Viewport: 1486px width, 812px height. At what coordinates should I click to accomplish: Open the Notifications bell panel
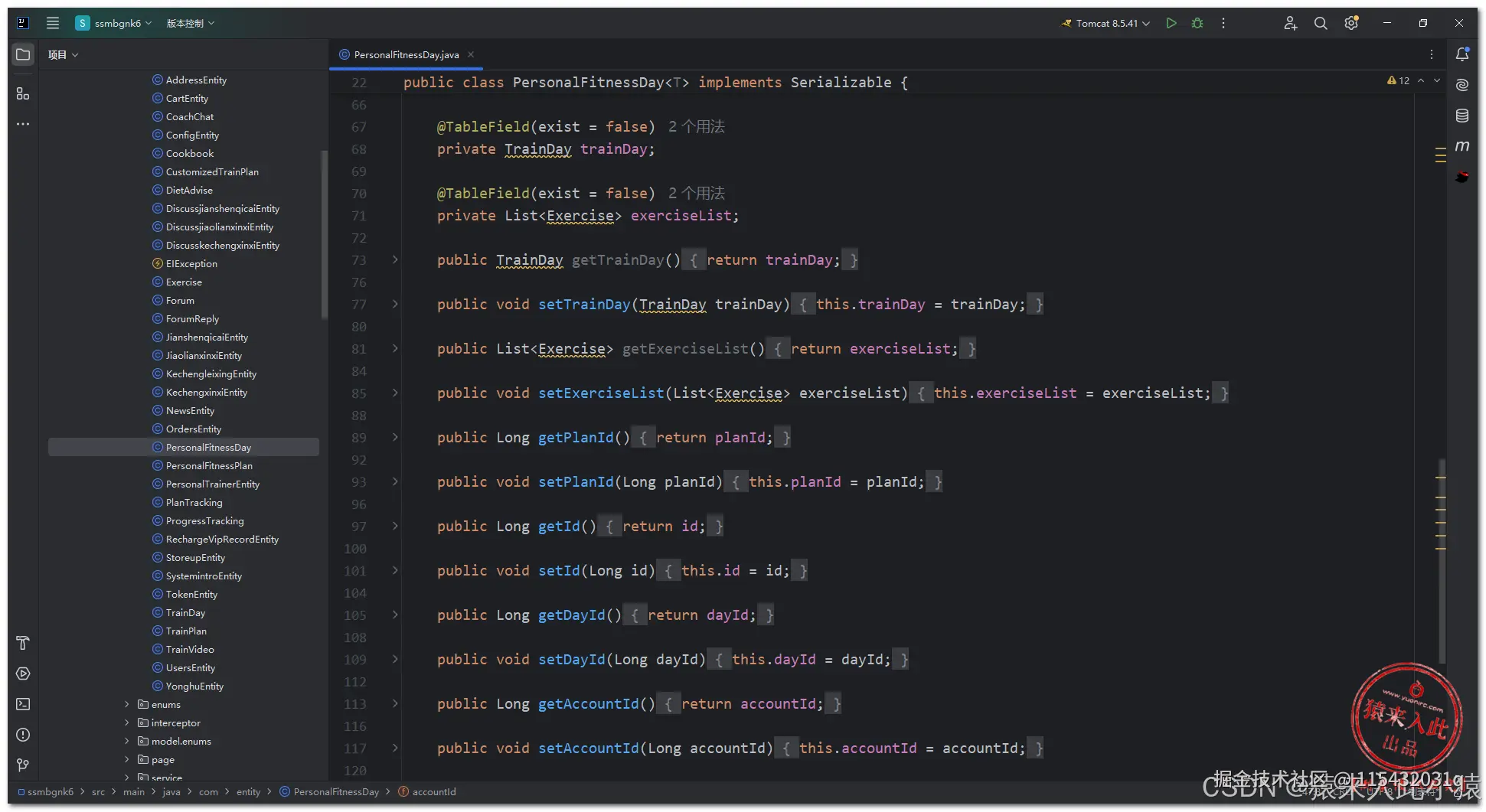coord(1462,54)
